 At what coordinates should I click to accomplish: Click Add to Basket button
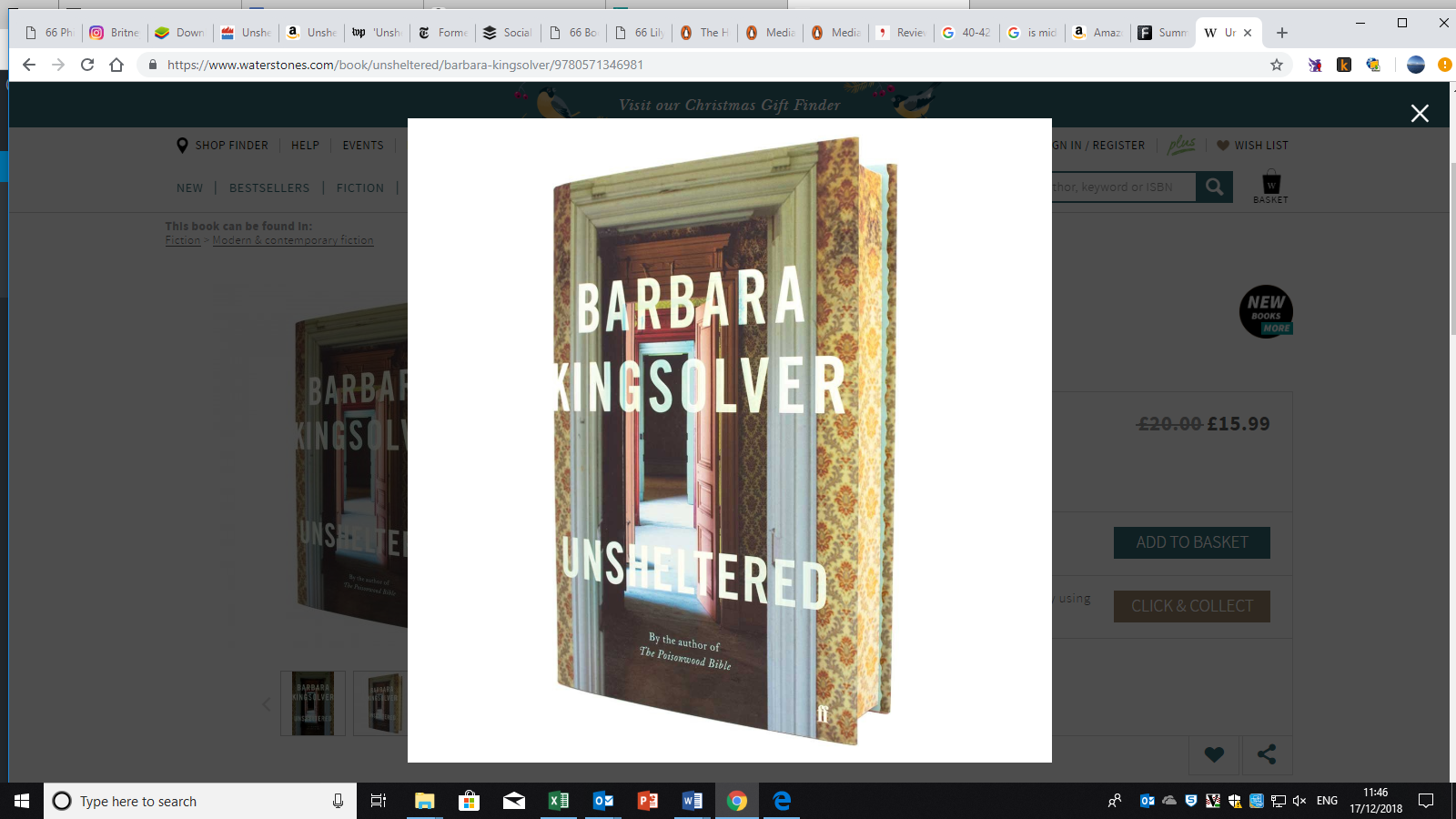(1192, 542)
